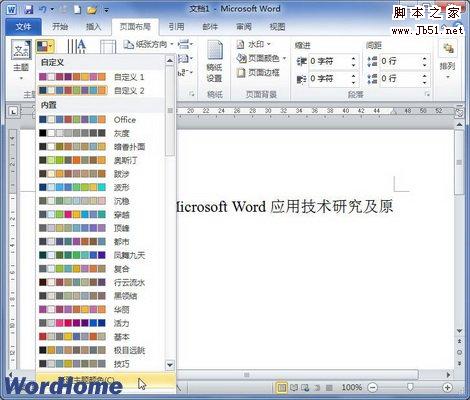This screenshot has height=400, width=470.
Task: Switch to the 插入 Insert tab
Action: pos(94,27)
